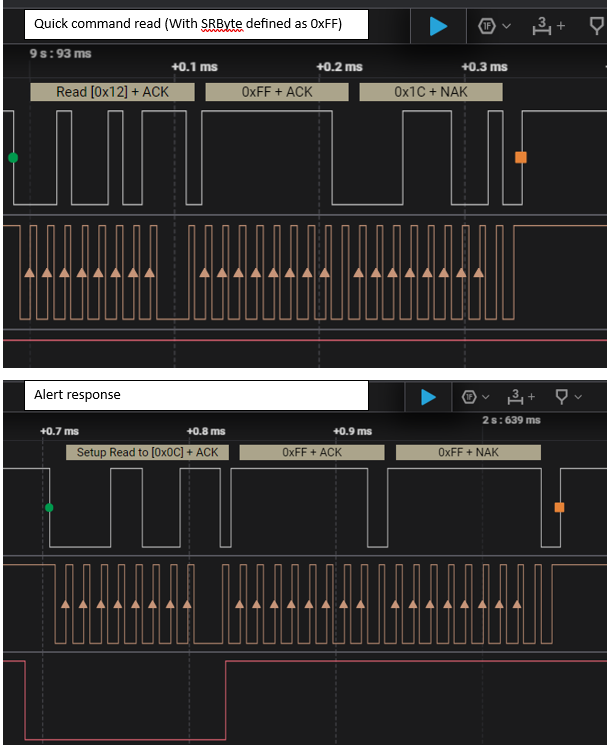The height and width of the screenshot is (745, 607).
Task: Click the 'Alert response' title text box
Action: point(196,395)
